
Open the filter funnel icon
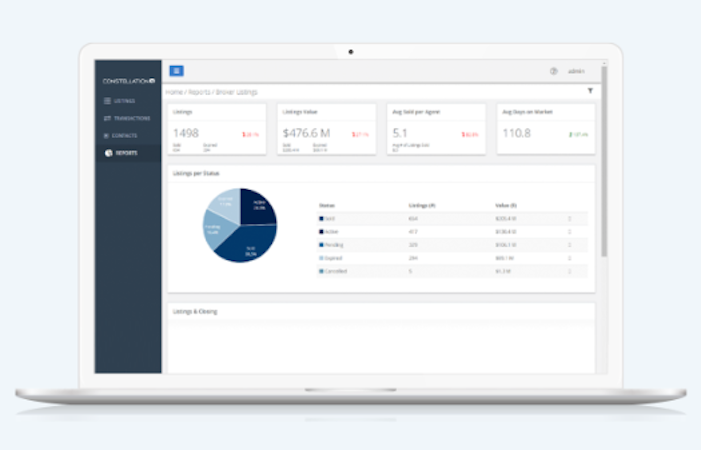click(x=590, y=91)
